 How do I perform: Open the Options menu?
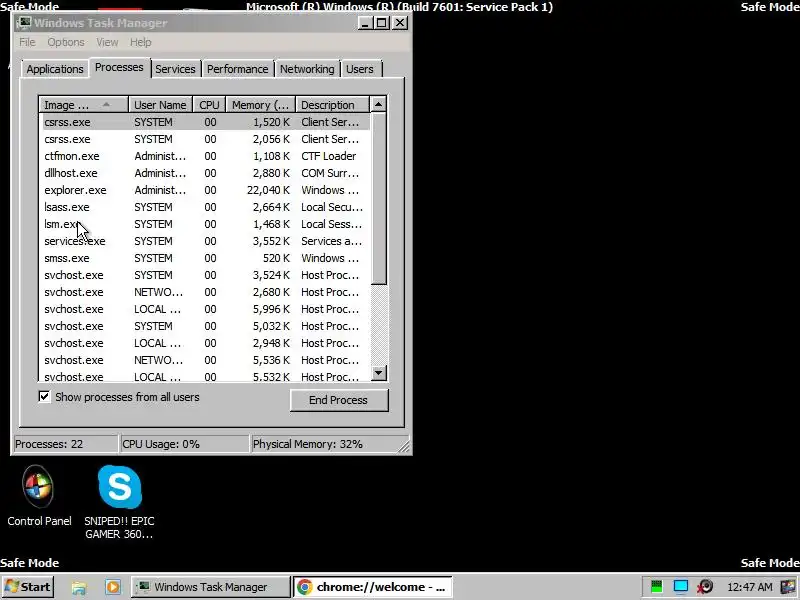(66, 42)
